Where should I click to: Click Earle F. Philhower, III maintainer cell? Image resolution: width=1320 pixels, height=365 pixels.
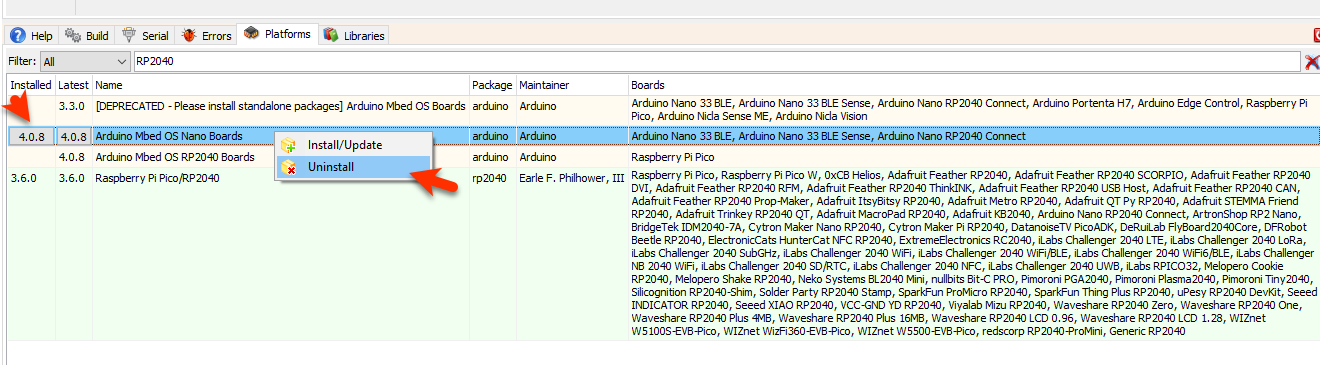(x=571, y=178)
